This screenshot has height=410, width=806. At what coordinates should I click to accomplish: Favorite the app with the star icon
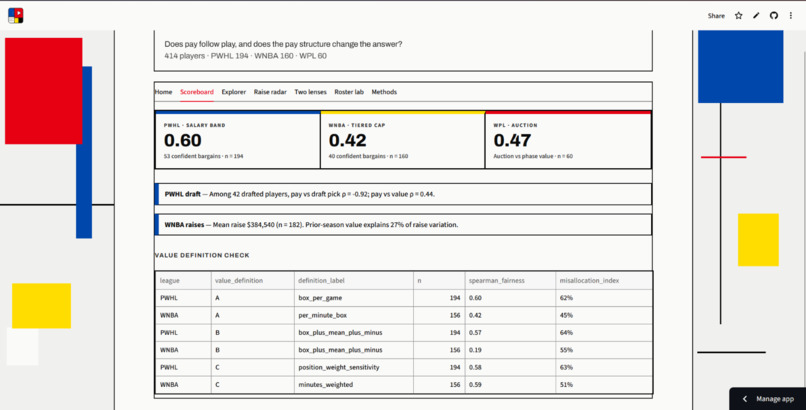click(739, 16)
